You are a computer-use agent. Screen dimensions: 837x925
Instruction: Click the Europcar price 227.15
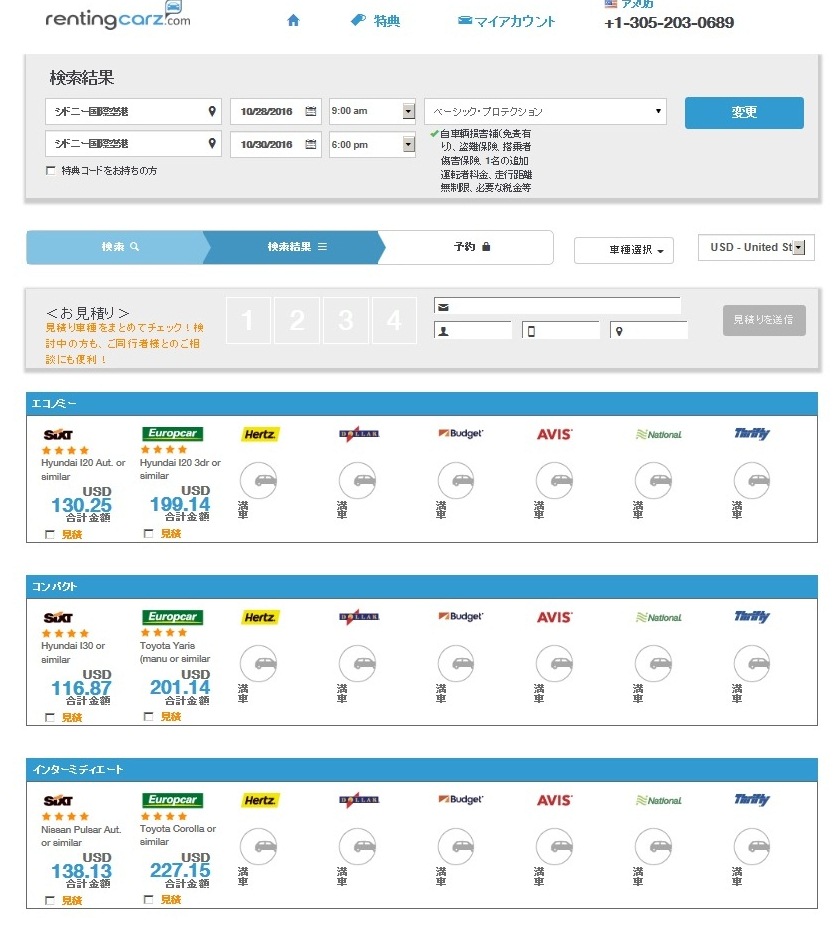180,870
